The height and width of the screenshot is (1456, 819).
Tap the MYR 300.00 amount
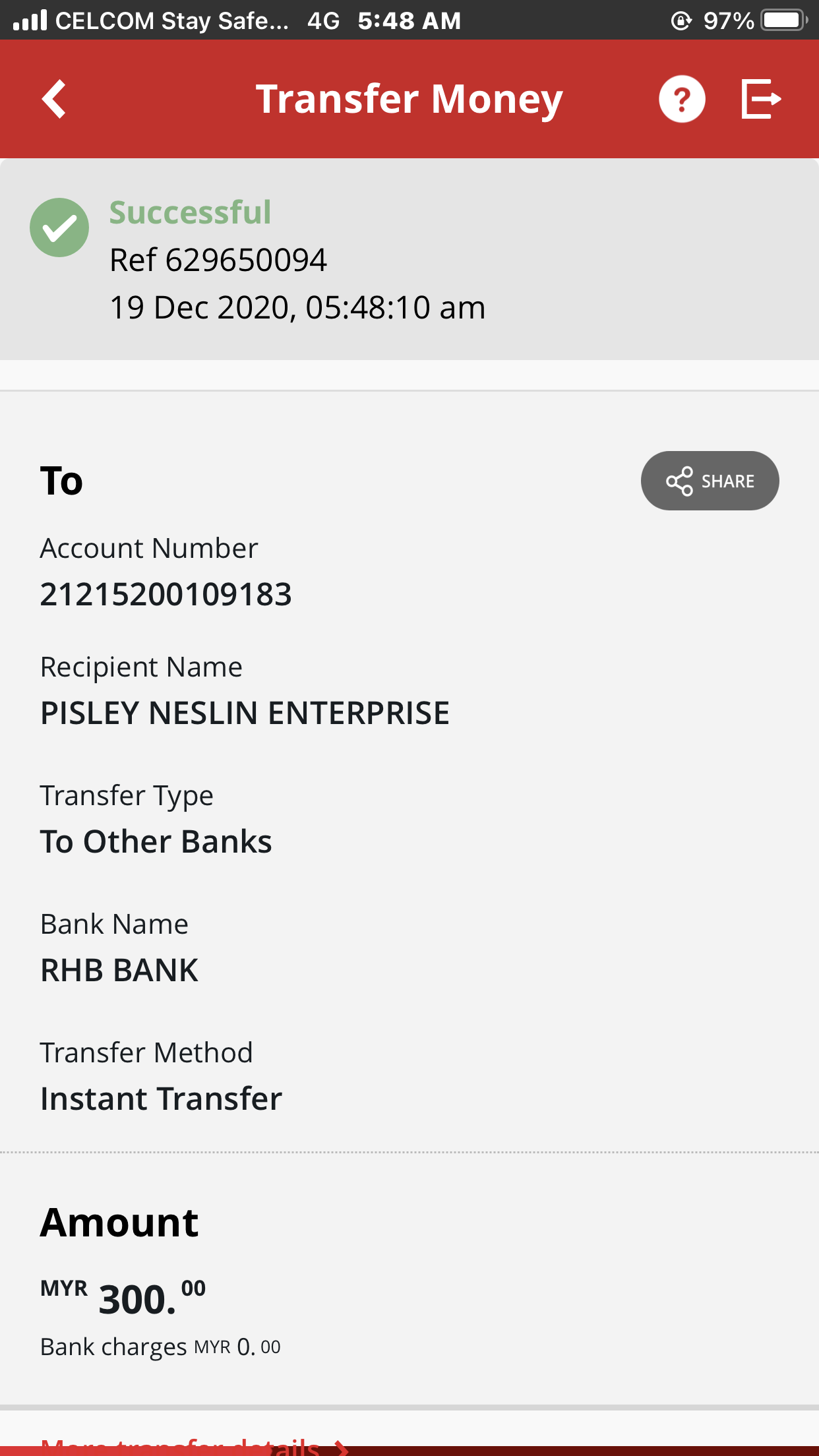[x=123, y=1297]
